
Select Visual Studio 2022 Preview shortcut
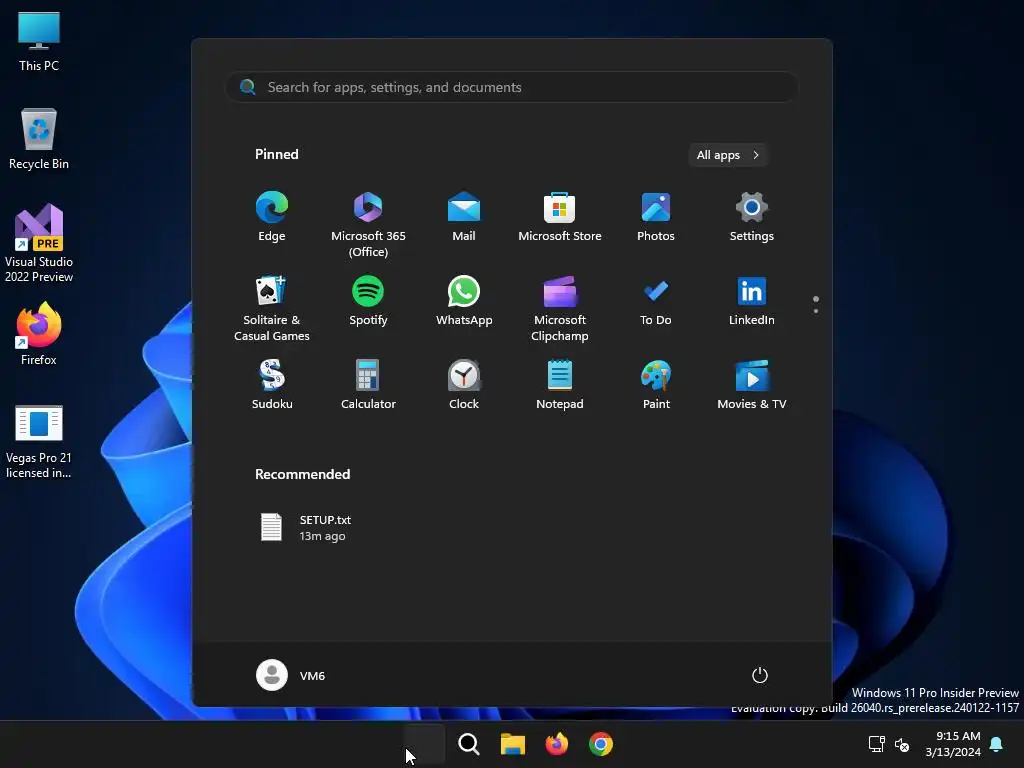click(39, 243)
